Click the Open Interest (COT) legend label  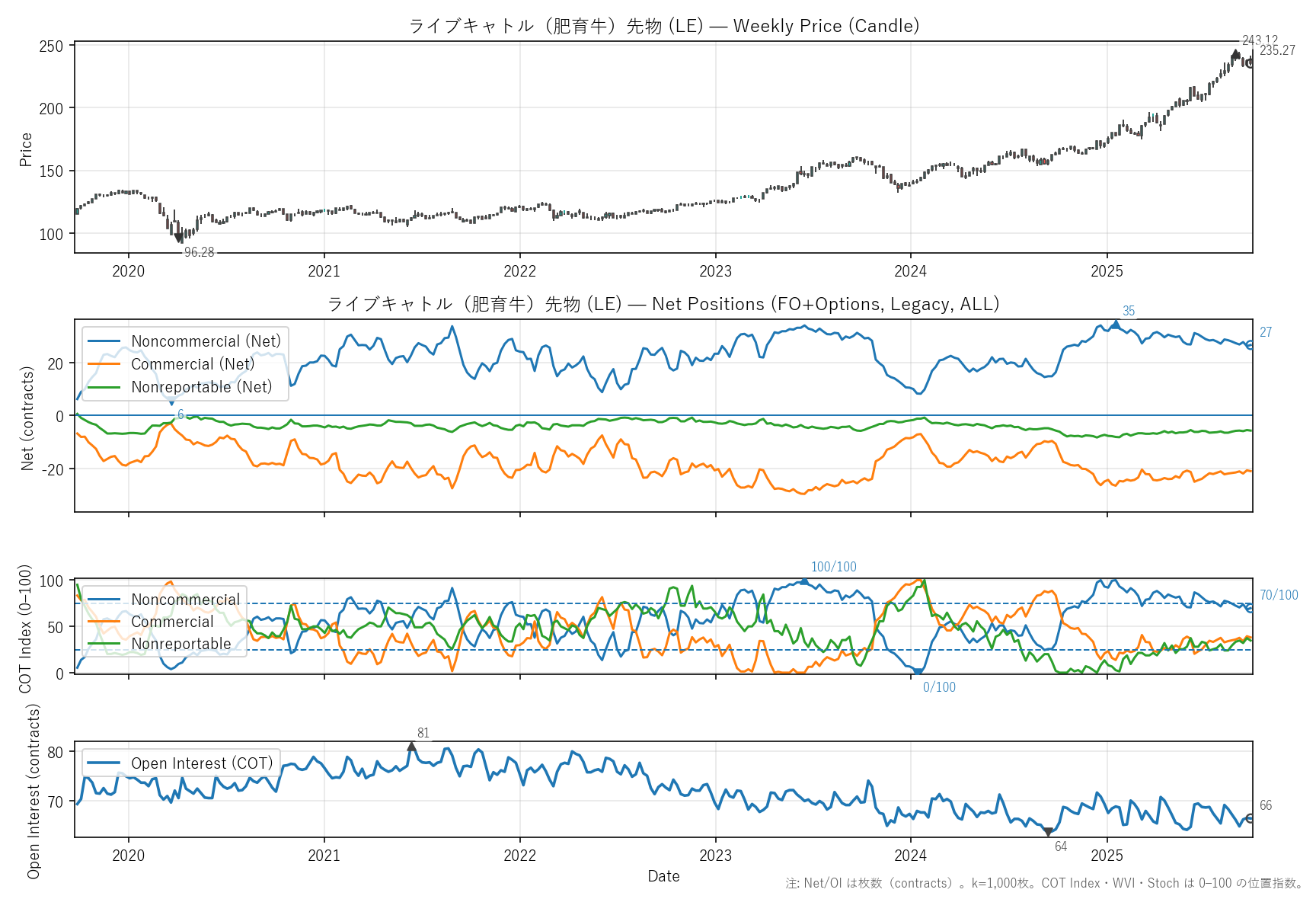click(x=201, y=763)
